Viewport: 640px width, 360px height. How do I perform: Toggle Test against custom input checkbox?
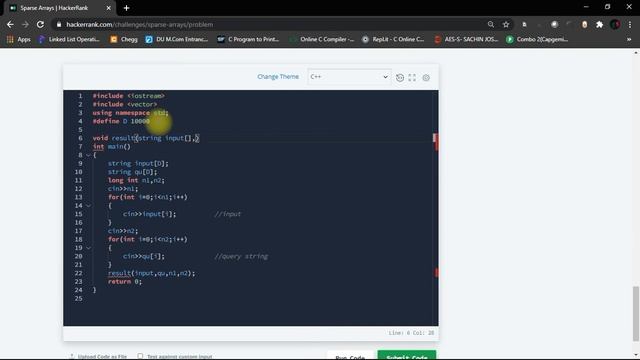[x=140, y=356]
